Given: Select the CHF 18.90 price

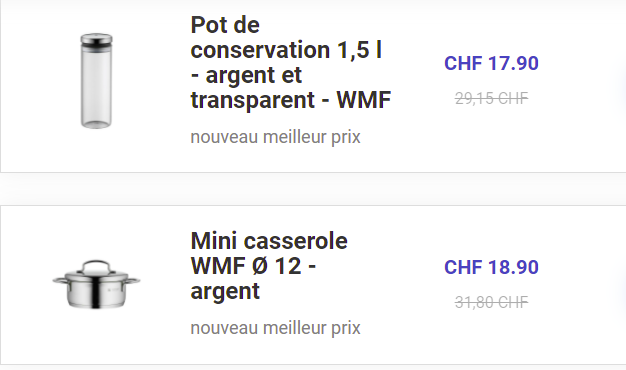Looking at the screenshot, I should 491,267.
